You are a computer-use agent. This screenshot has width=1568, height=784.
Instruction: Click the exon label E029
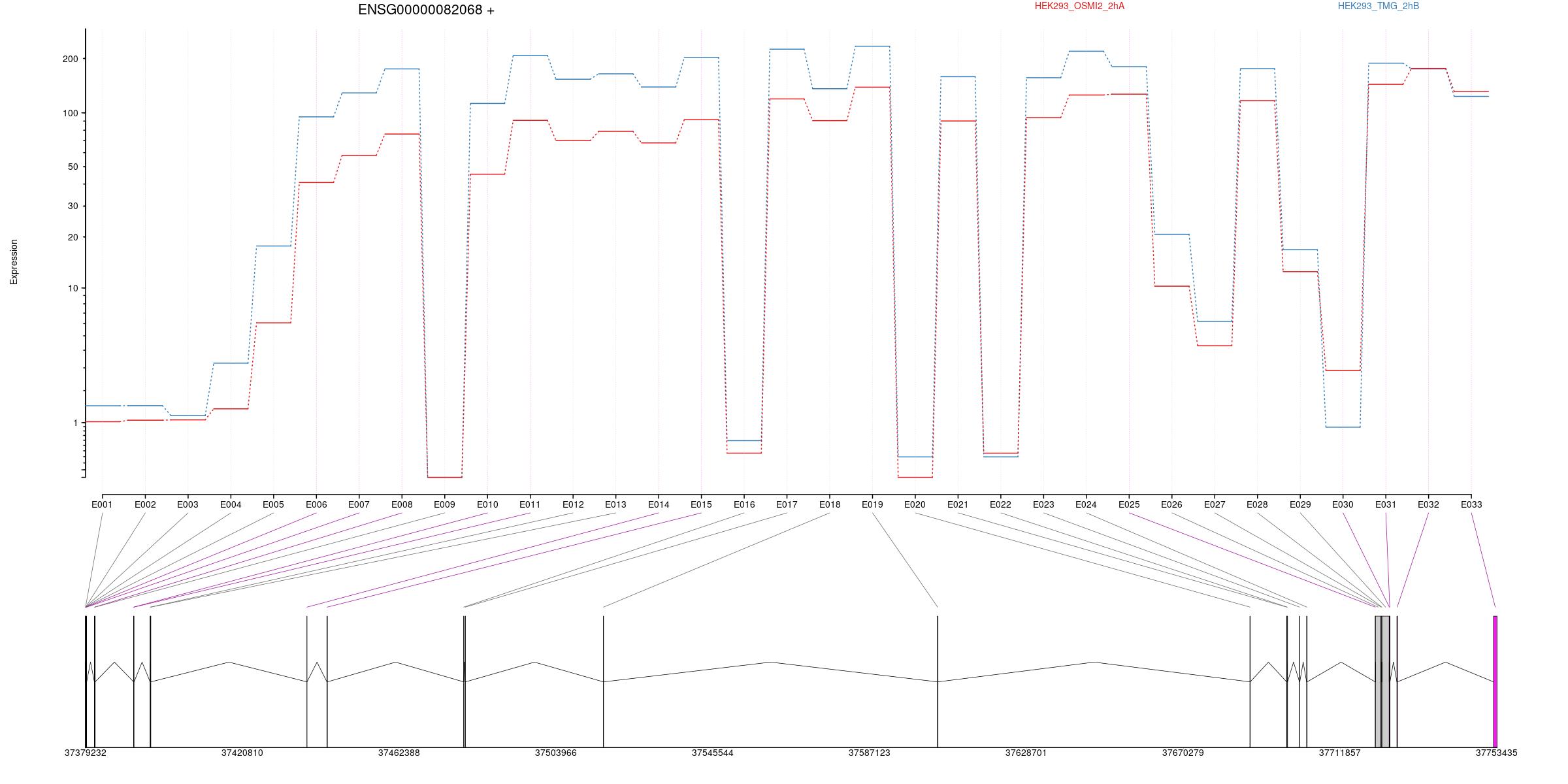pyautogui.click(x=1300, y=504)
